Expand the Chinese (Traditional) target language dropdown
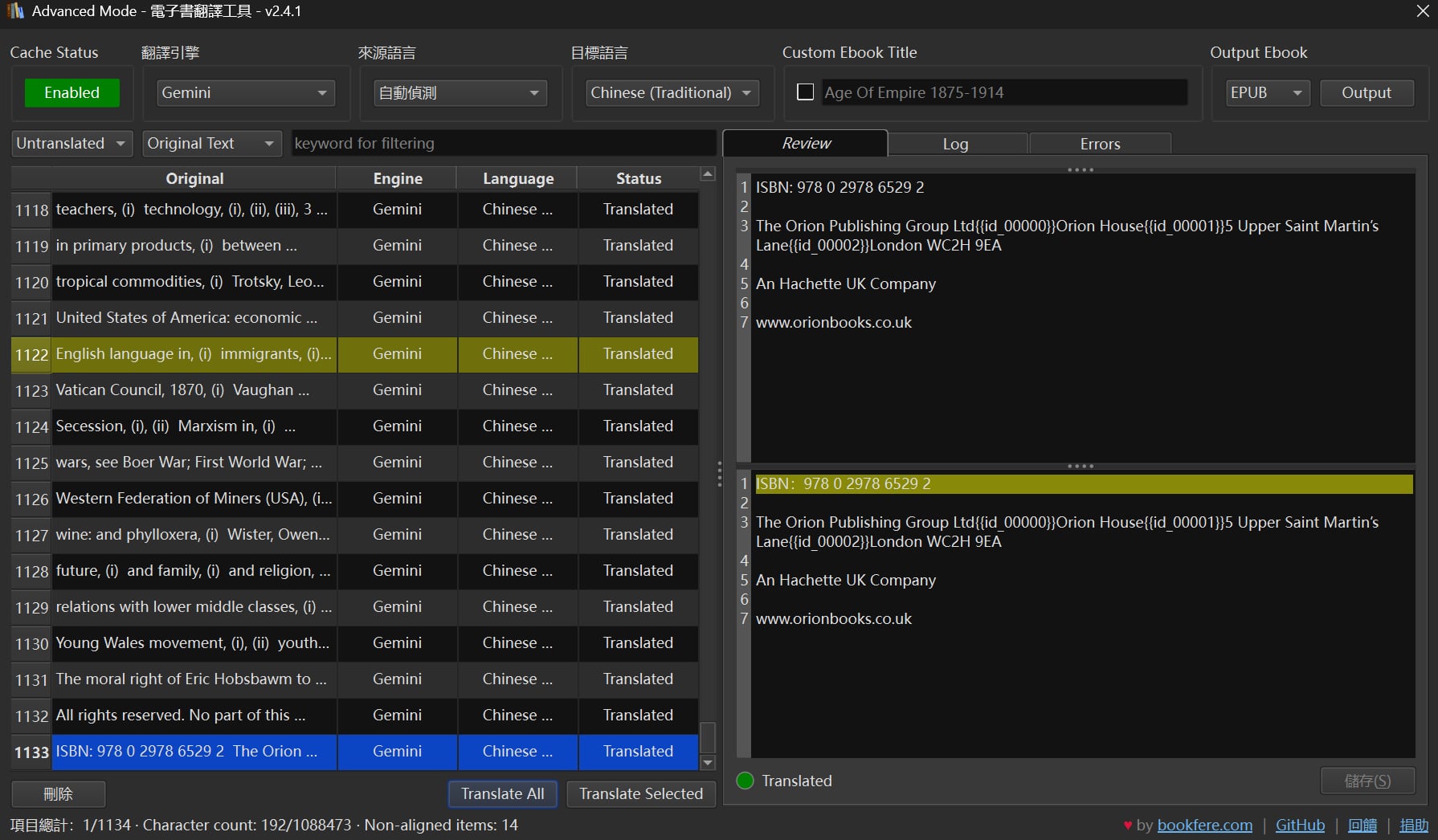Viewport: 1438px width, 840px height. pos(672,92)
